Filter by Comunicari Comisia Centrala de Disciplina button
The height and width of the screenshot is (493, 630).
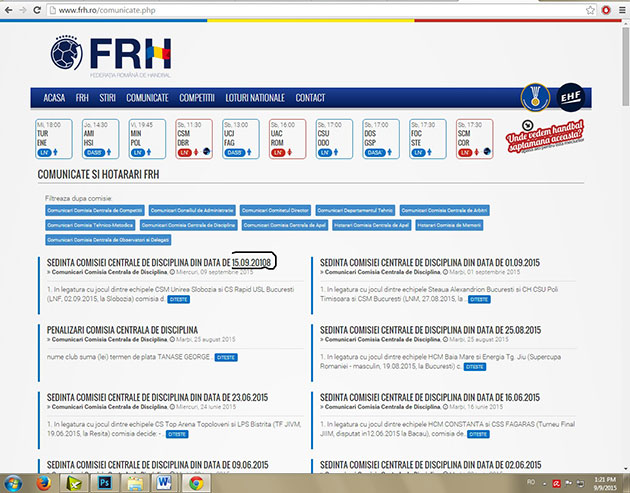188,225
